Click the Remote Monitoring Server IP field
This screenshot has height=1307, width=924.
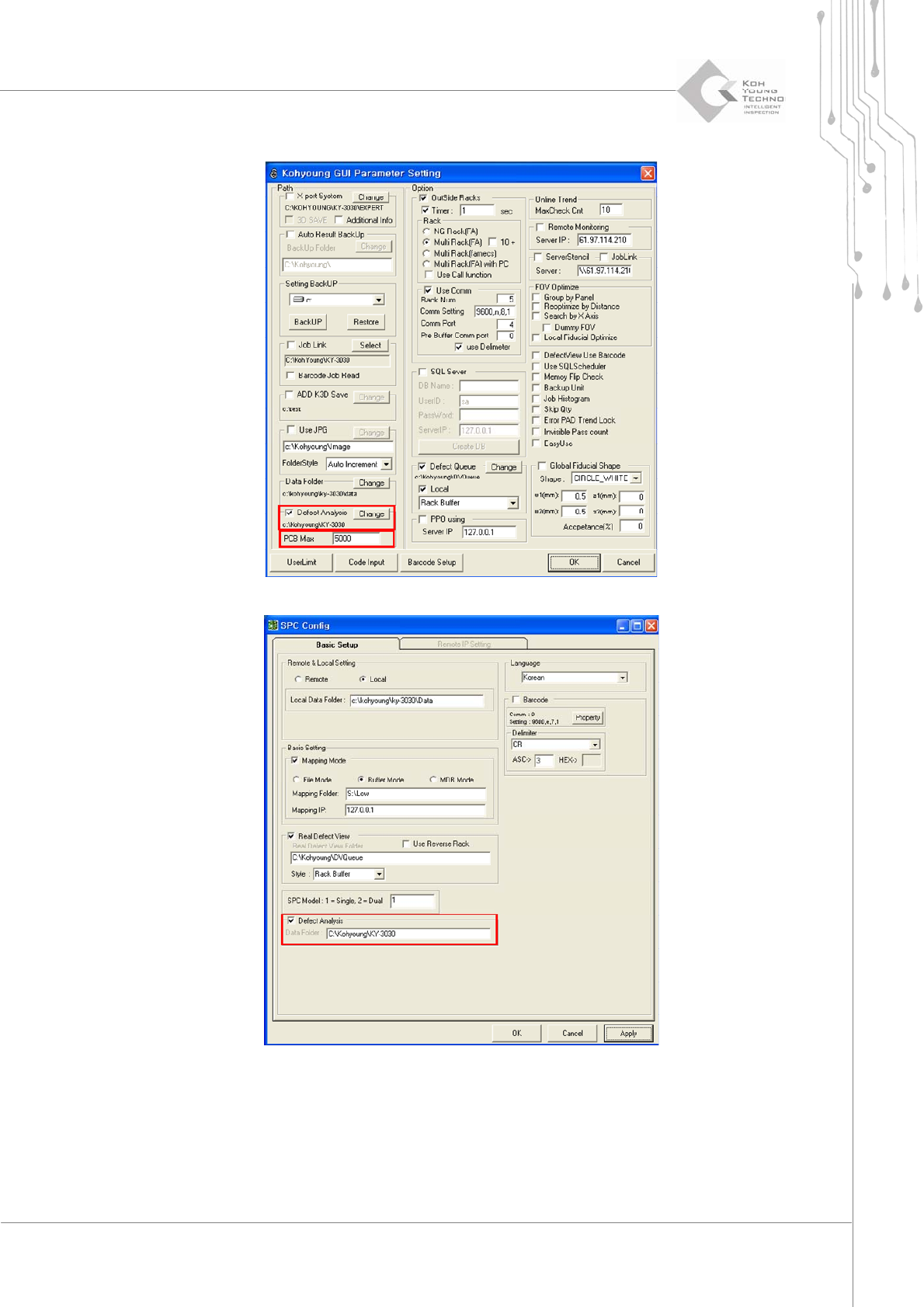603,240
